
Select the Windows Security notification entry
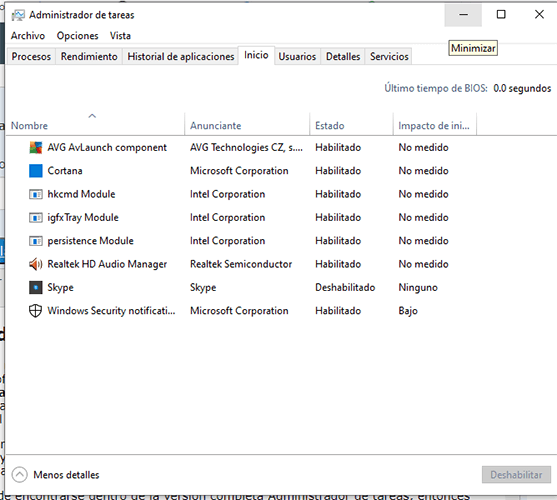(112, 311)
